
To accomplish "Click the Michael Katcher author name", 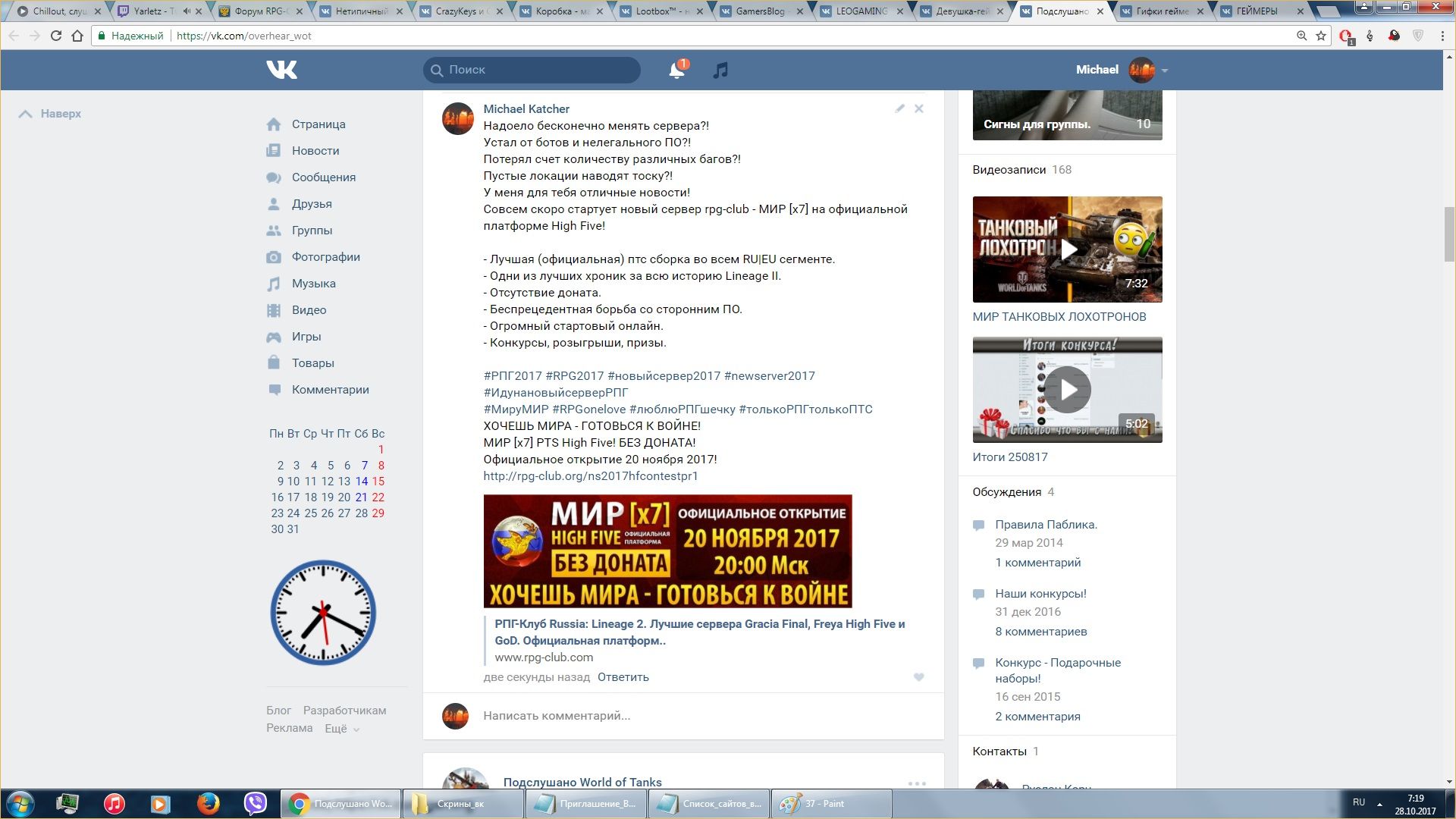I will tap(526, 109).
